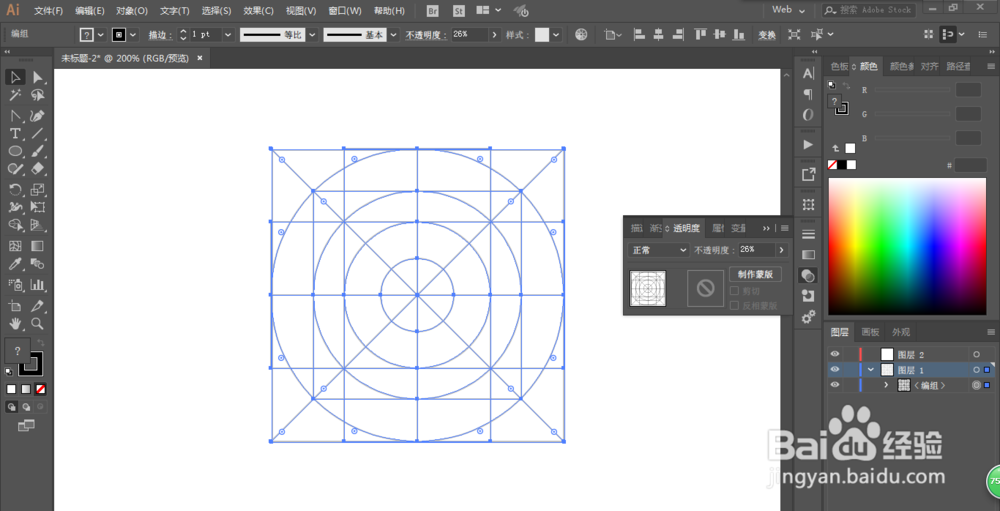Select the Type tool
The width and height of the screenshot is (1000, 511).
pyautogui.click(x=15, y=133)
